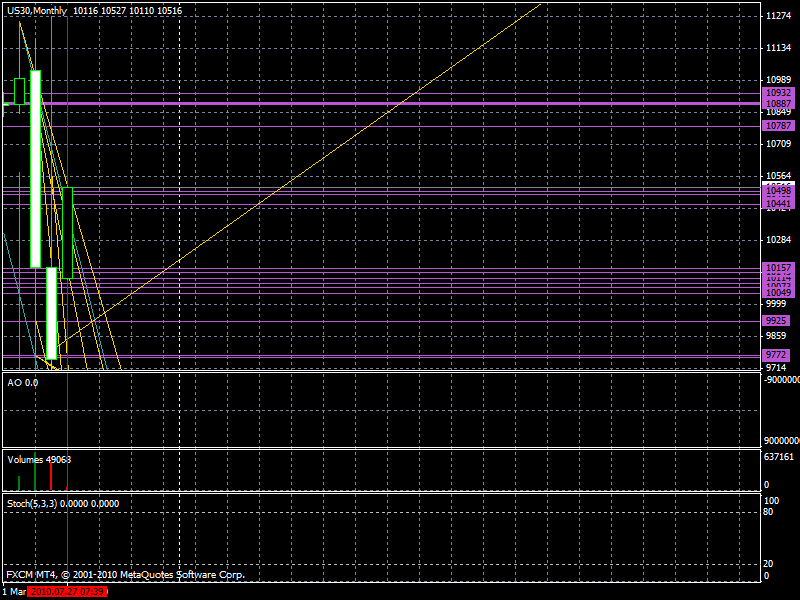This screenshot has width=800, height=600.
Task: Select the small green candlestick near 10932
Action: tap(19, 91)
